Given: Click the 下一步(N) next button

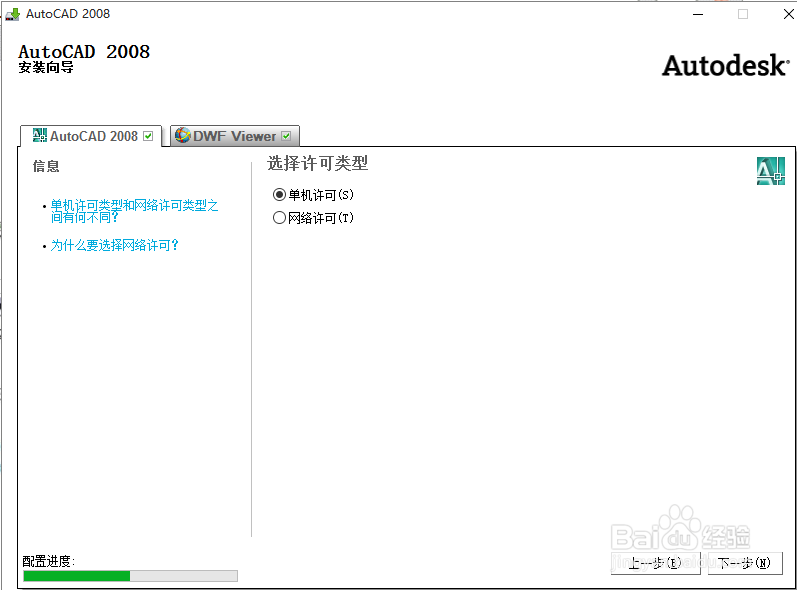Looking at the screenshot, I should pos(745,563).
